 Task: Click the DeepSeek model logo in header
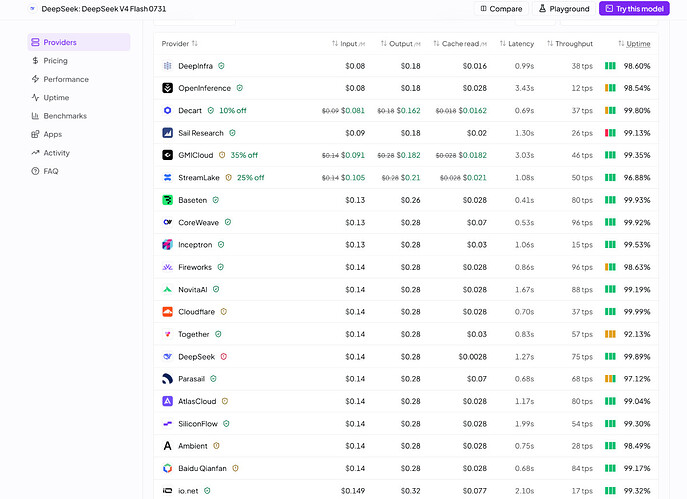[32, 9]
